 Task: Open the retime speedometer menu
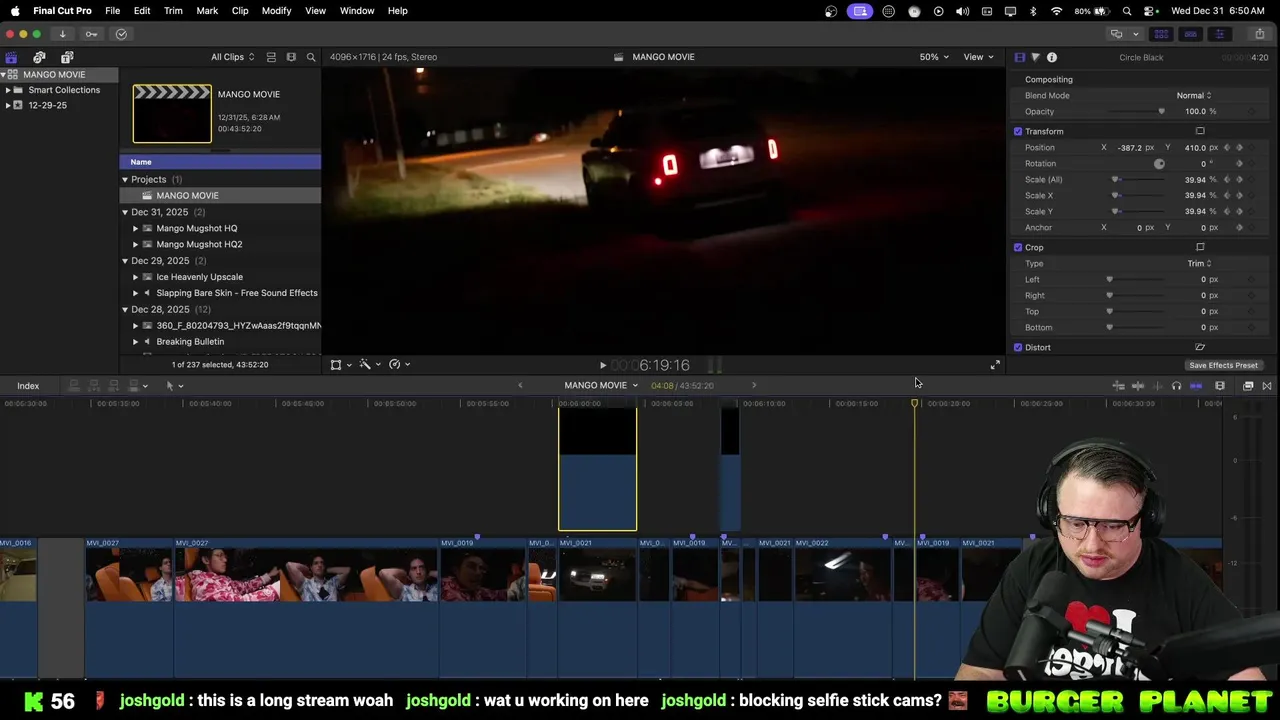coord(399,365)
